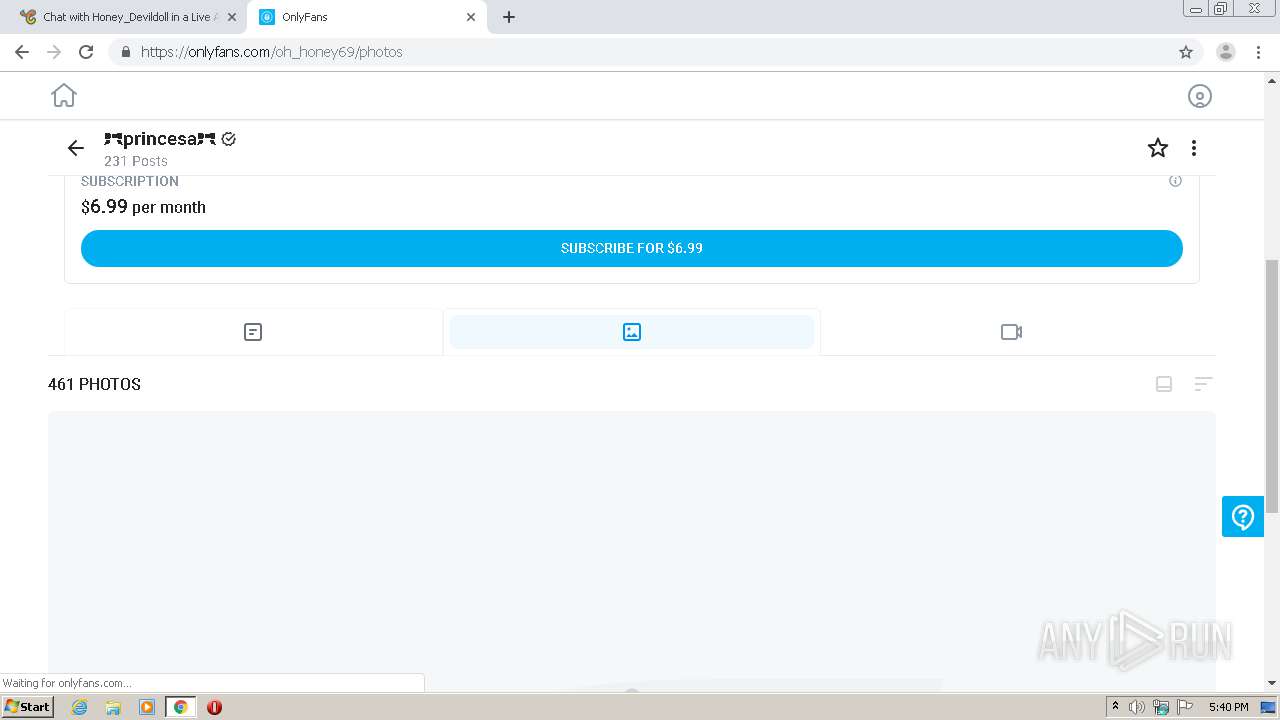Image resolution: width=1280 pixels, height=720 pixels.
Task: Go to OnlyFans home icon
Action: (x=64, y=95)
